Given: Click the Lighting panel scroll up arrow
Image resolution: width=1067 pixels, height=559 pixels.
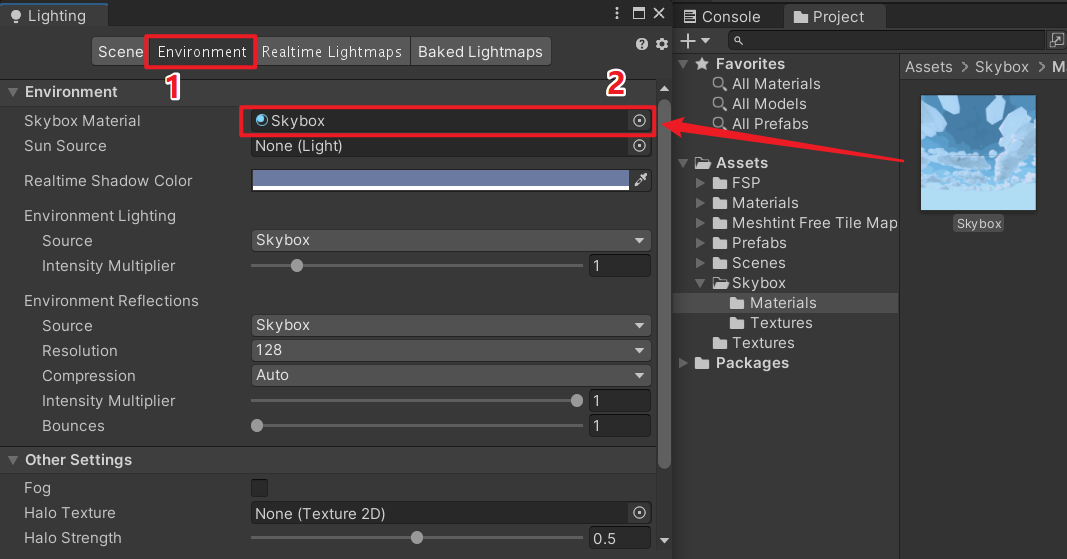Looking at the screenshot, I should click(665, 89).
